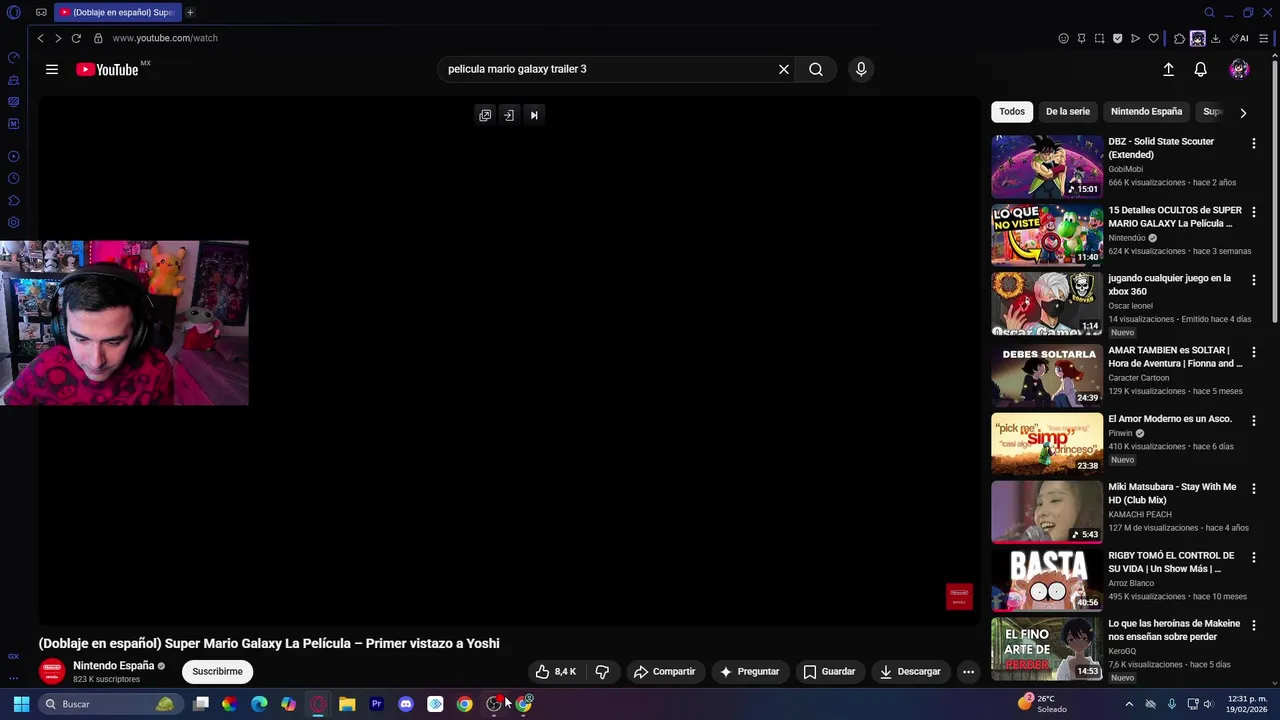The height and width of the screenshot is (720, 1280).
Task: Dislike the video
Action: [602, 672]
